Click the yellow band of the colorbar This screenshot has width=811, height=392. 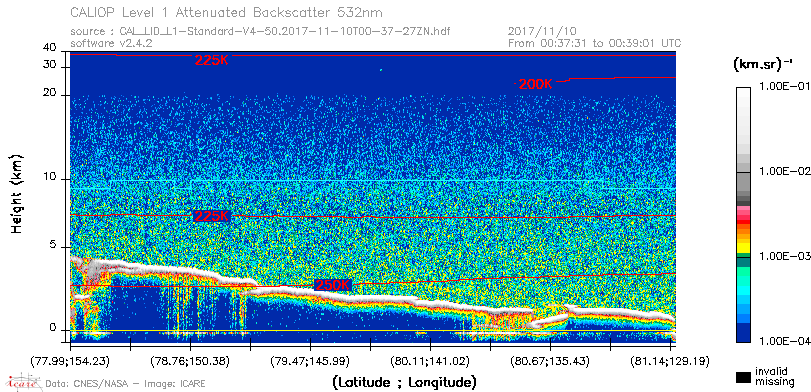point(743,247)
